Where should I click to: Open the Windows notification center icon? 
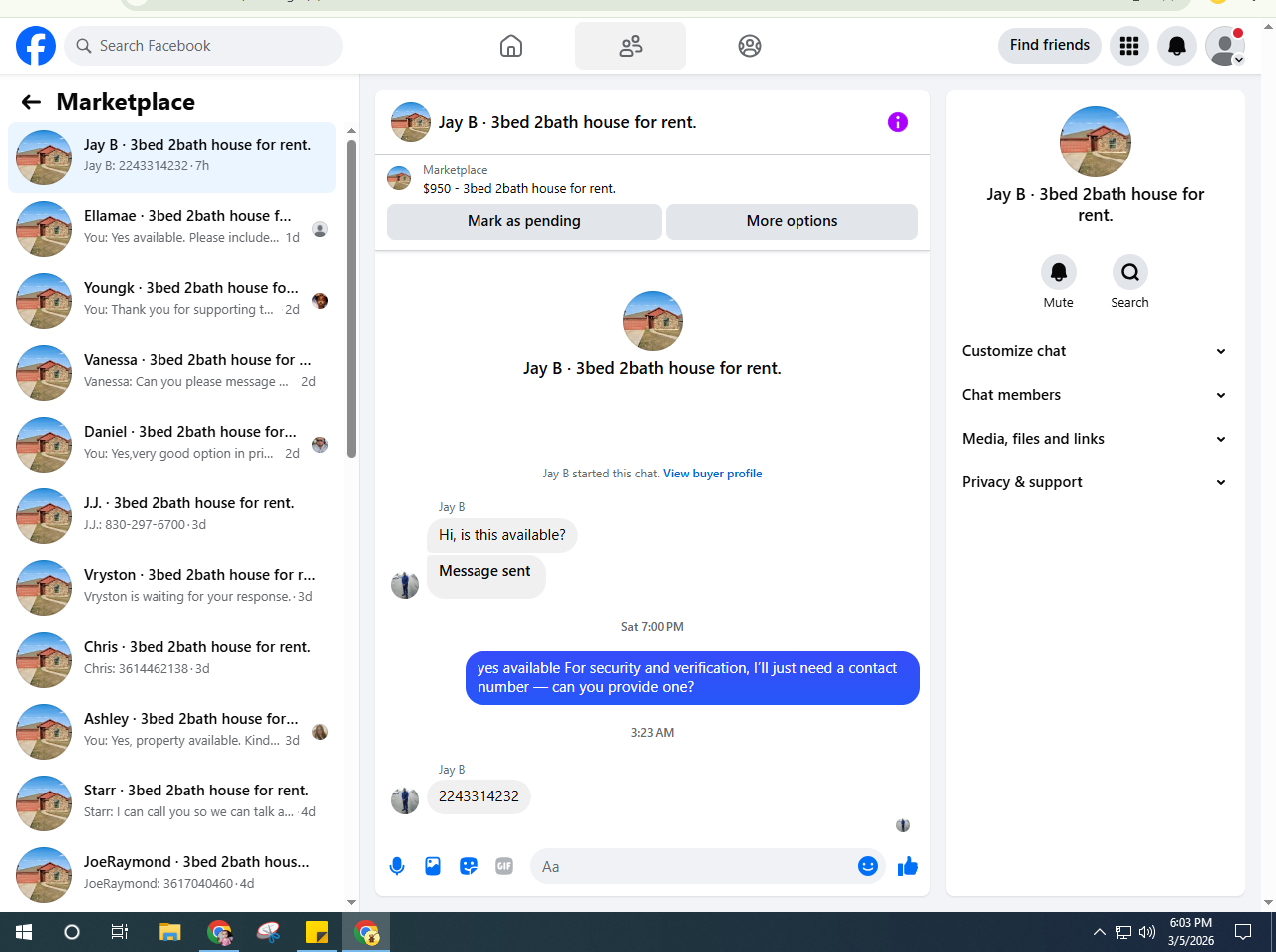click(x=1243, y=932)
